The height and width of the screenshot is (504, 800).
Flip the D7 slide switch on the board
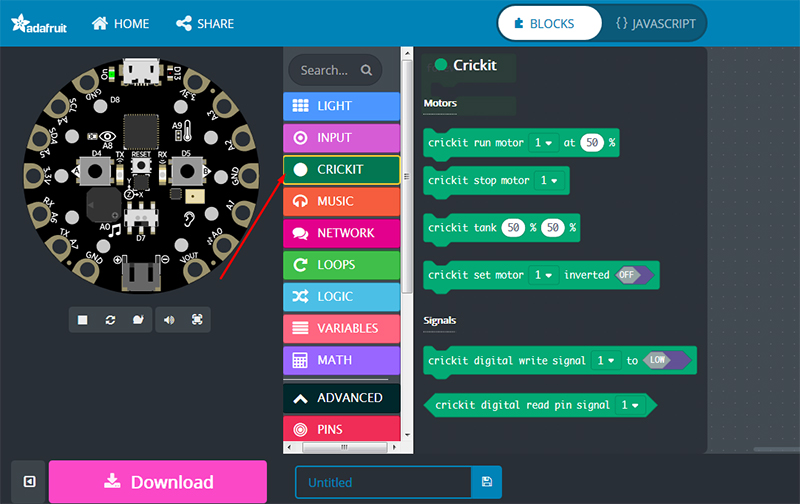click(143, 215)
